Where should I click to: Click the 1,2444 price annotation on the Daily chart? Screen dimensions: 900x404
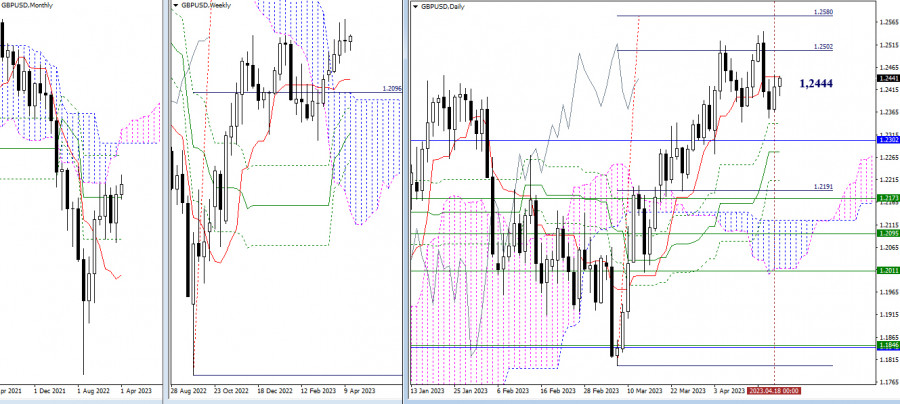point(816,84)
